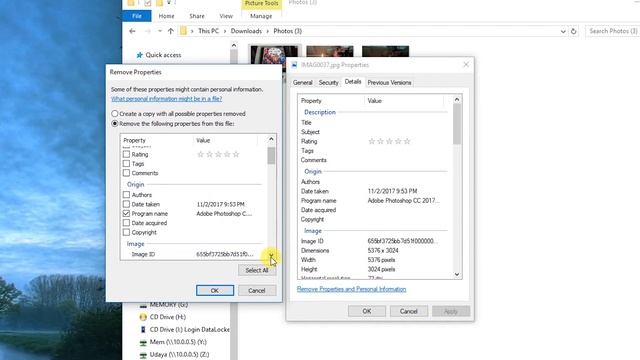The image size is (640, 360).
Task: Click Downloads in the address path
Action: (x=246, y=31)
